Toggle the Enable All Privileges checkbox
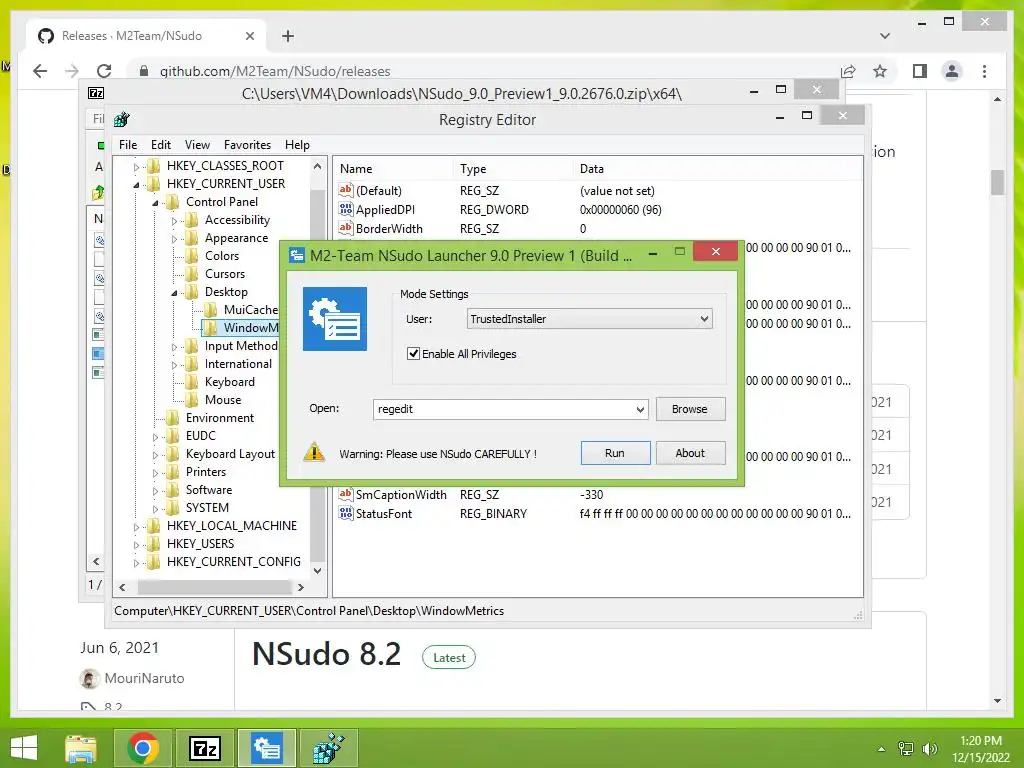 tap(413, 353)
